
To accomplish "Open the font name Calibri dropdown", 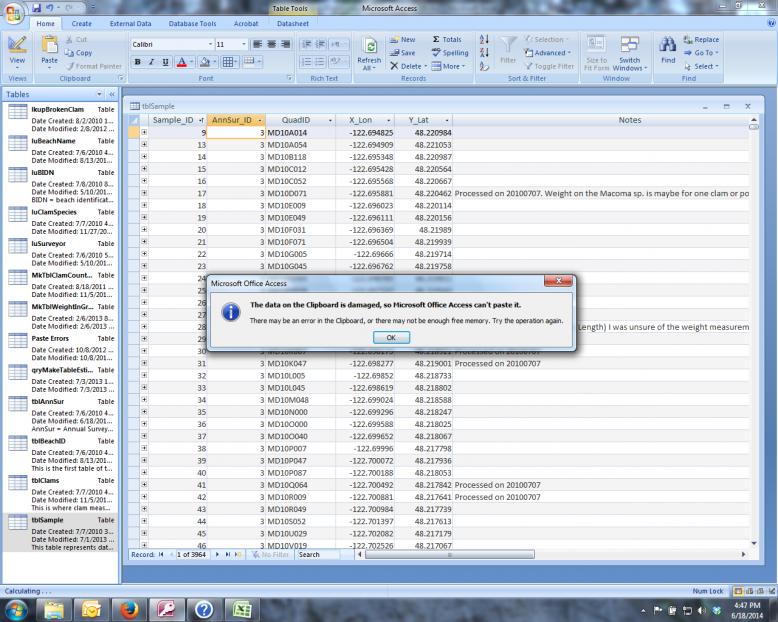I will (210, 44).
